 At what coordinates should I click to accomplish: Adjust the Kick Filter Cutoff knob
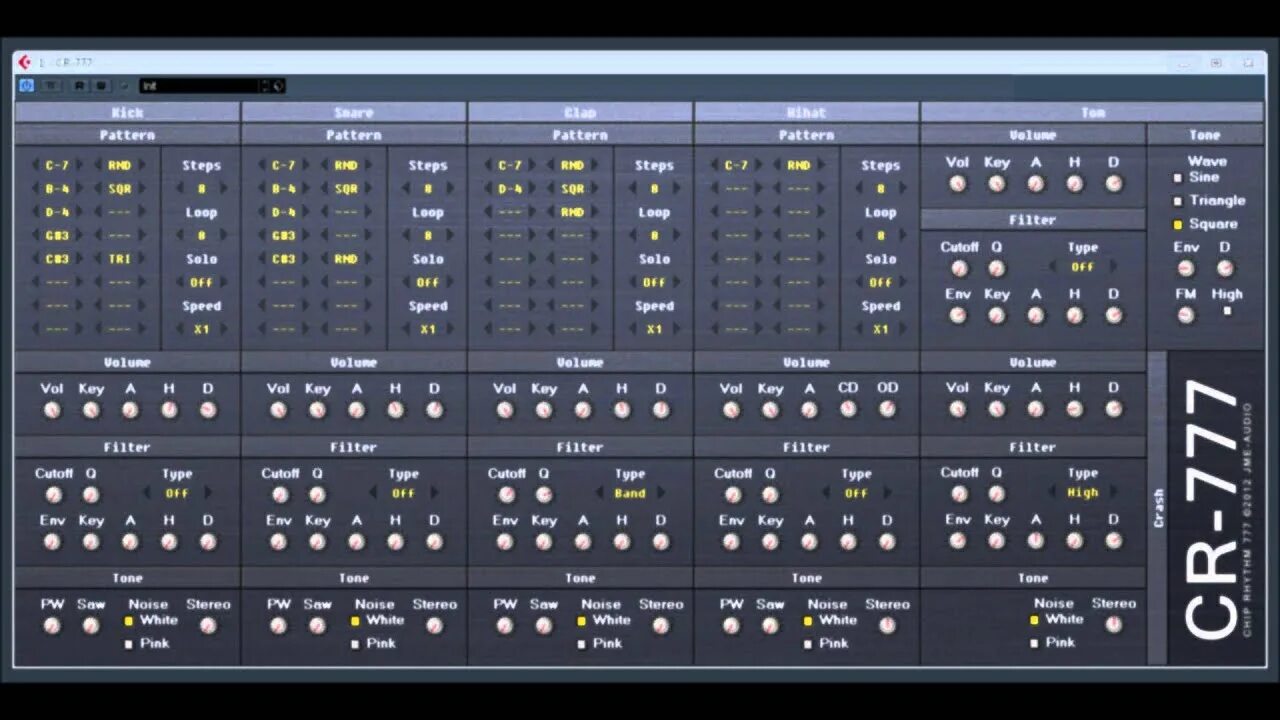click(x=54, y=494)
